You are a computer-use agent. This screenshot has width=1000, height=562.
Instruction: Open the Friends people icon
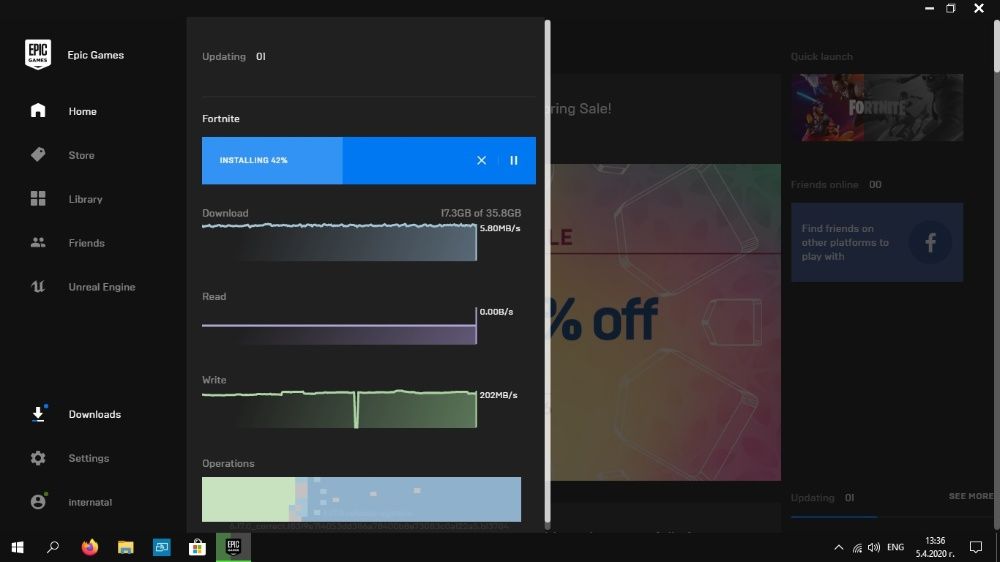pos(38,242)
